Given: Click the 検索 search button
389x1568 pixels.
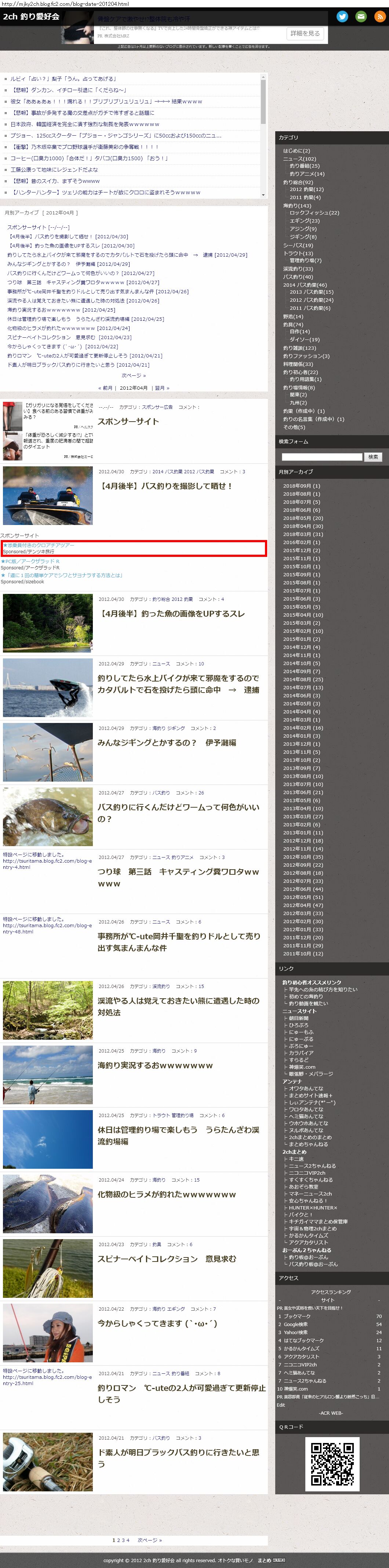Looking at the screenshot, I should [373, 456].
